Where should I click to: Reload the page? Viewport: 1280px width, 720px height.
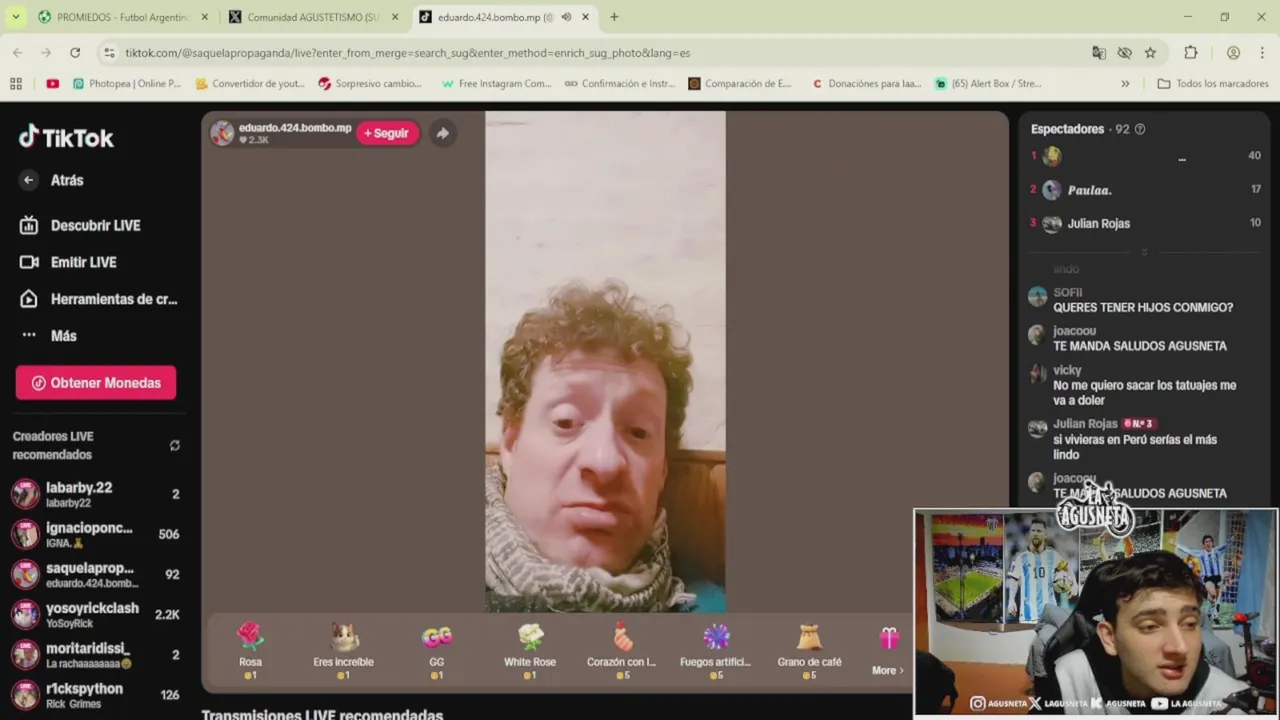75,53
